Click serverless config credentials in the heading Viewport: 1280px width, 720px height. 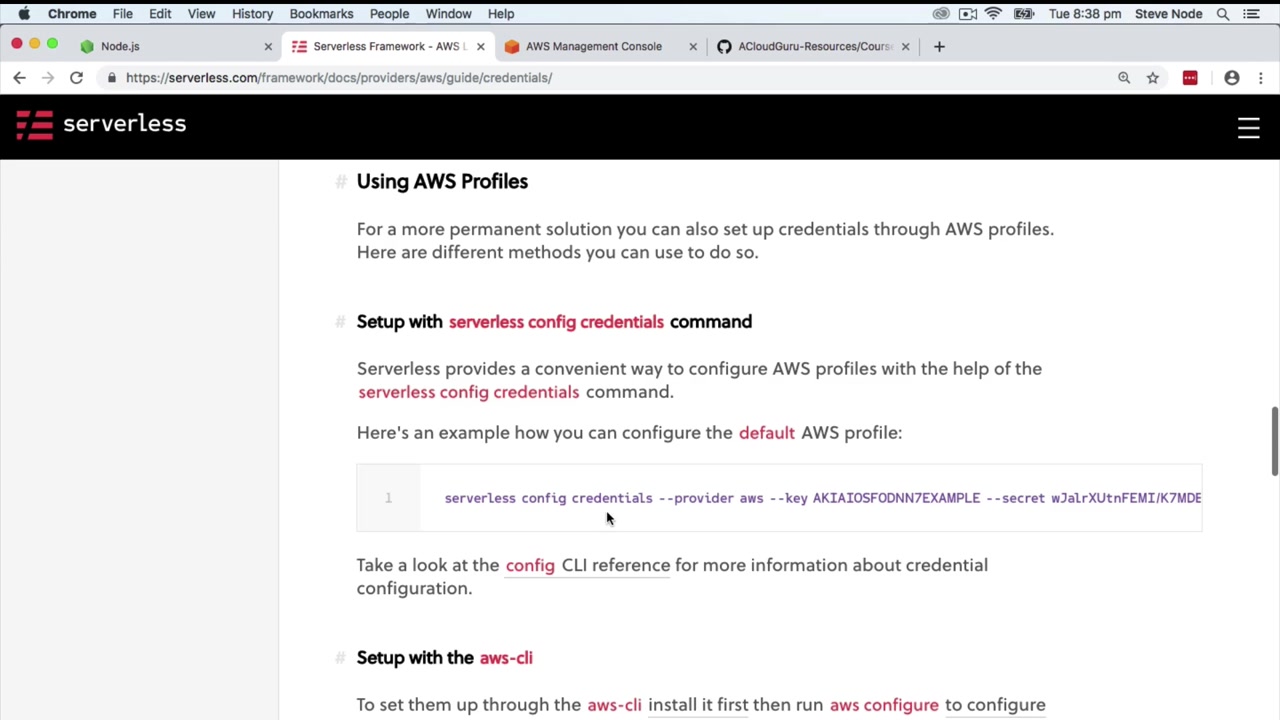[556, 322]
